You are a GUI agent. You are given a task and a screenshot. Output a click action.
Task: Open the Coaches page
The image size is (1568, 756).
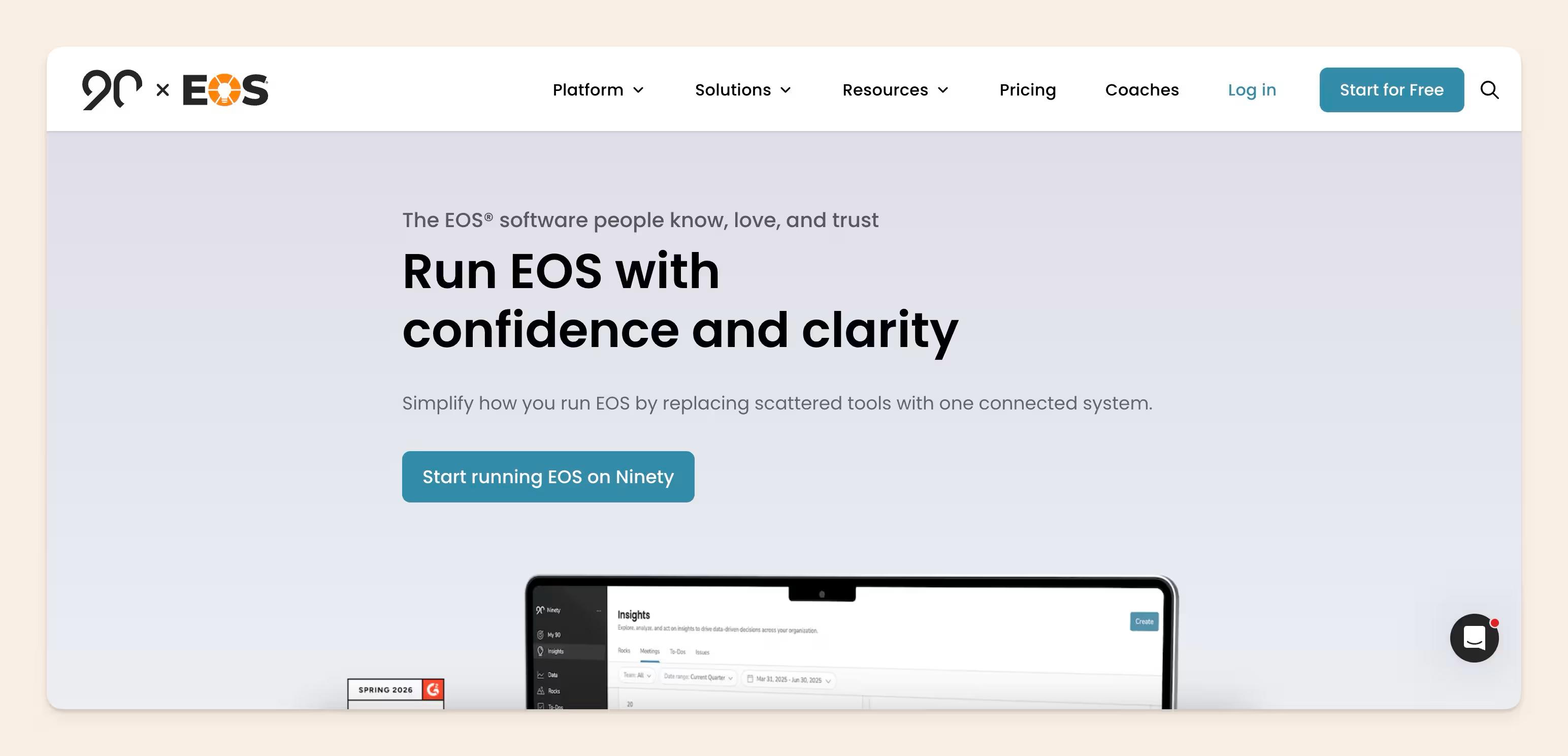point(1142,89)
